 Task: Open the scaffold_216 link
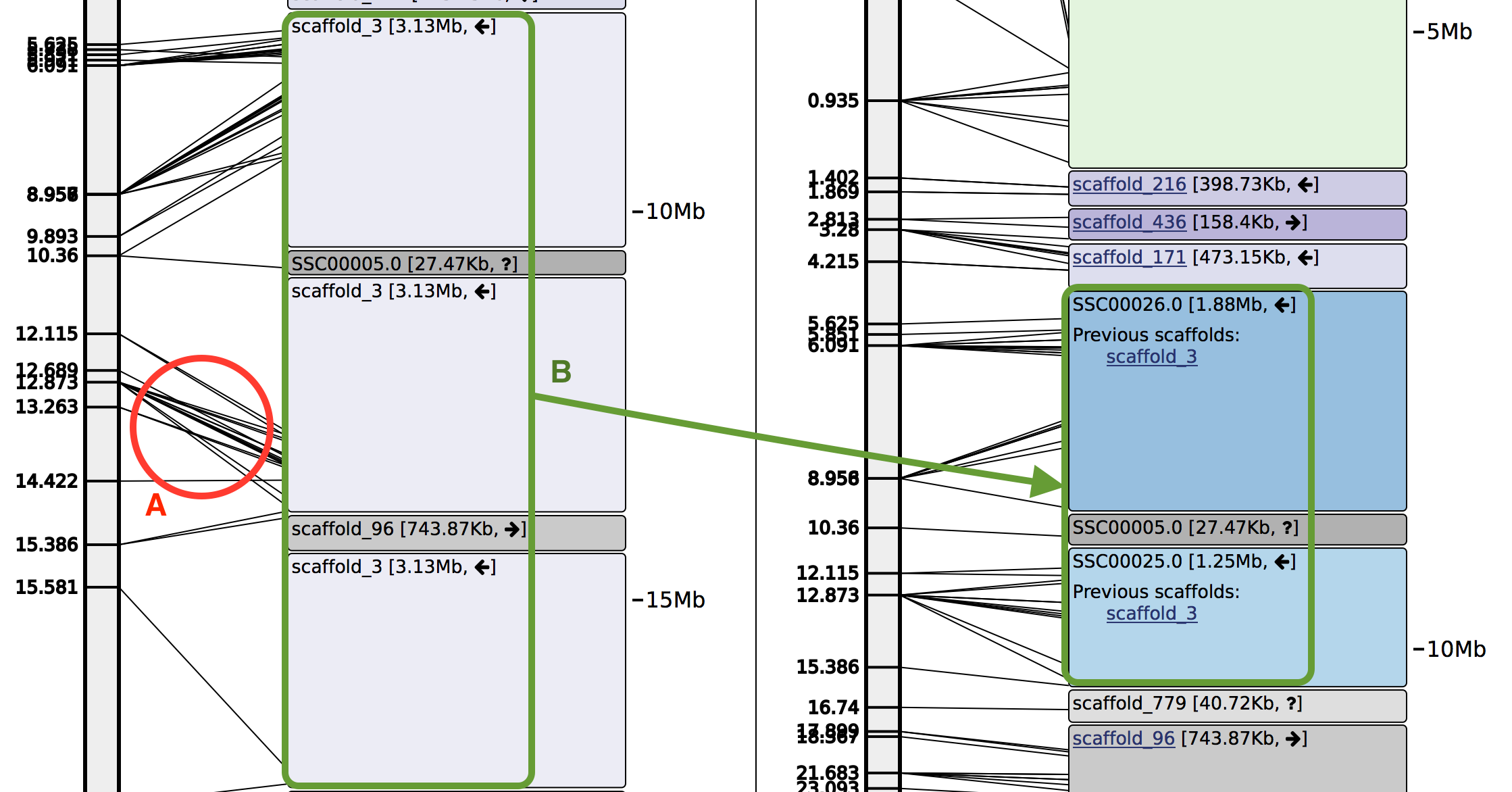(x=1129, y=184)
